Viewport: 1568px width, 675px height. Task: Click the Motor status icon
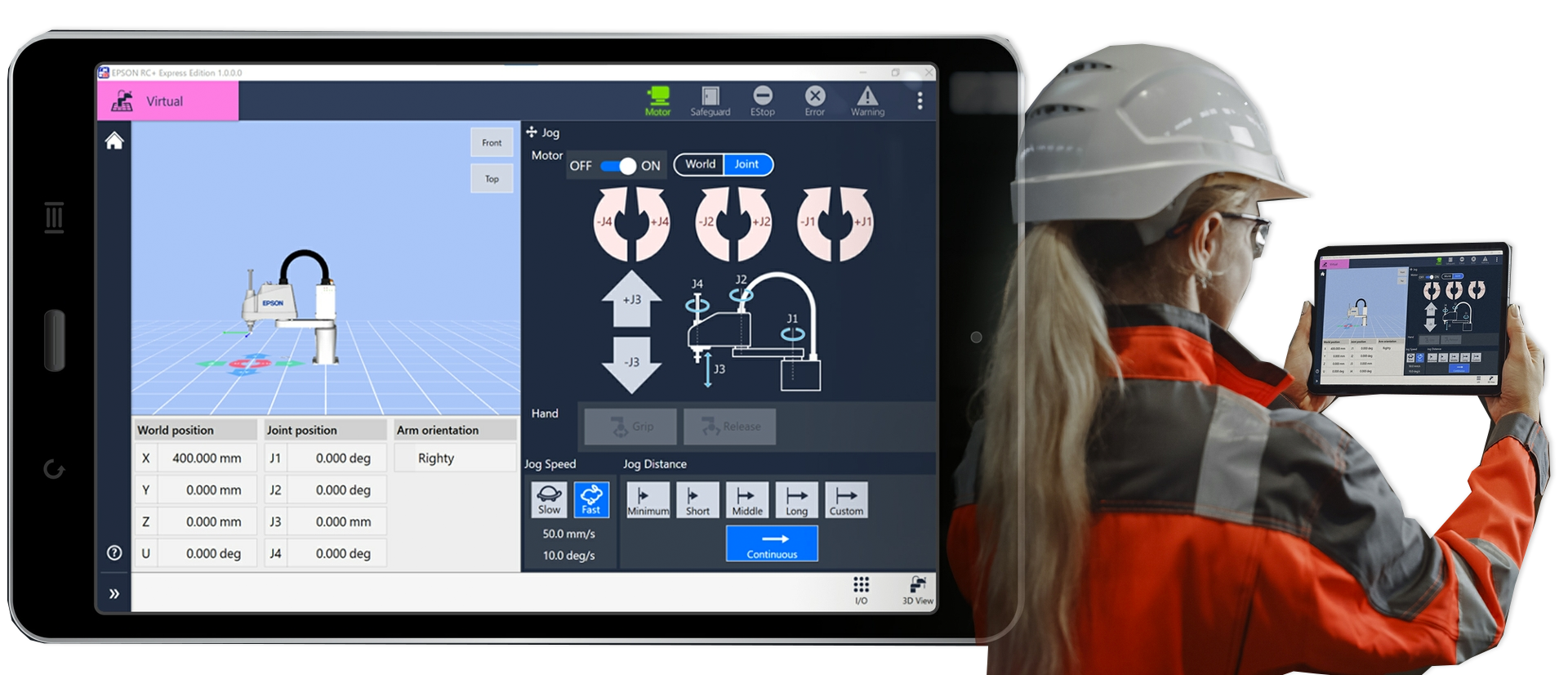point(657,101)
